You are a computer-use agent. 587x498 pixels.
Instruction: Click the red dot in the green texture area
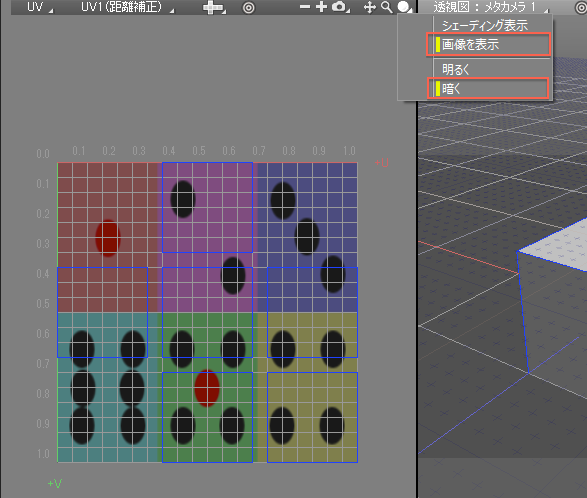click(x=207, y=388)
